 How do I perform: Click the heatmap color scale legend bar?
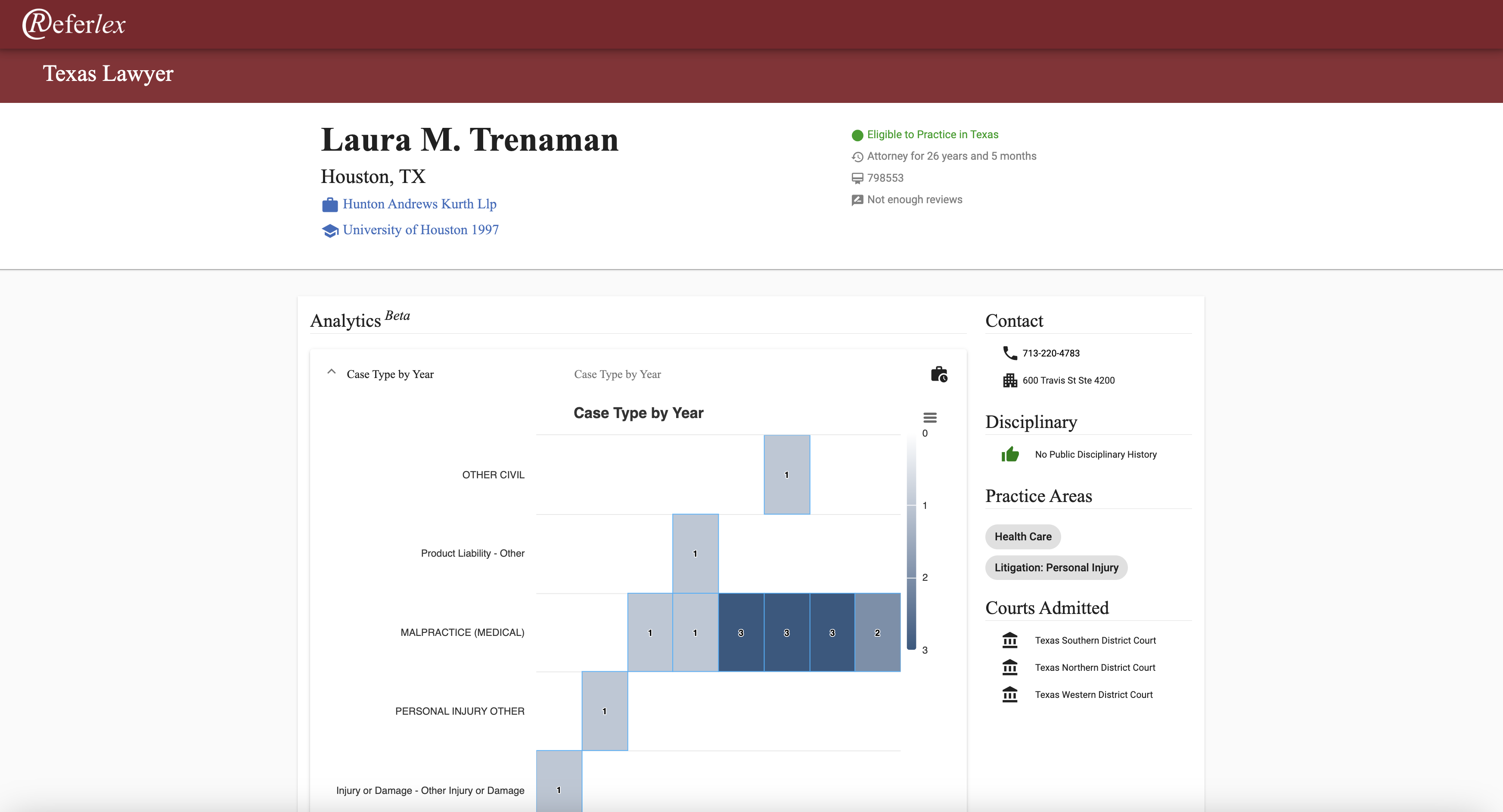click(911, 542)
